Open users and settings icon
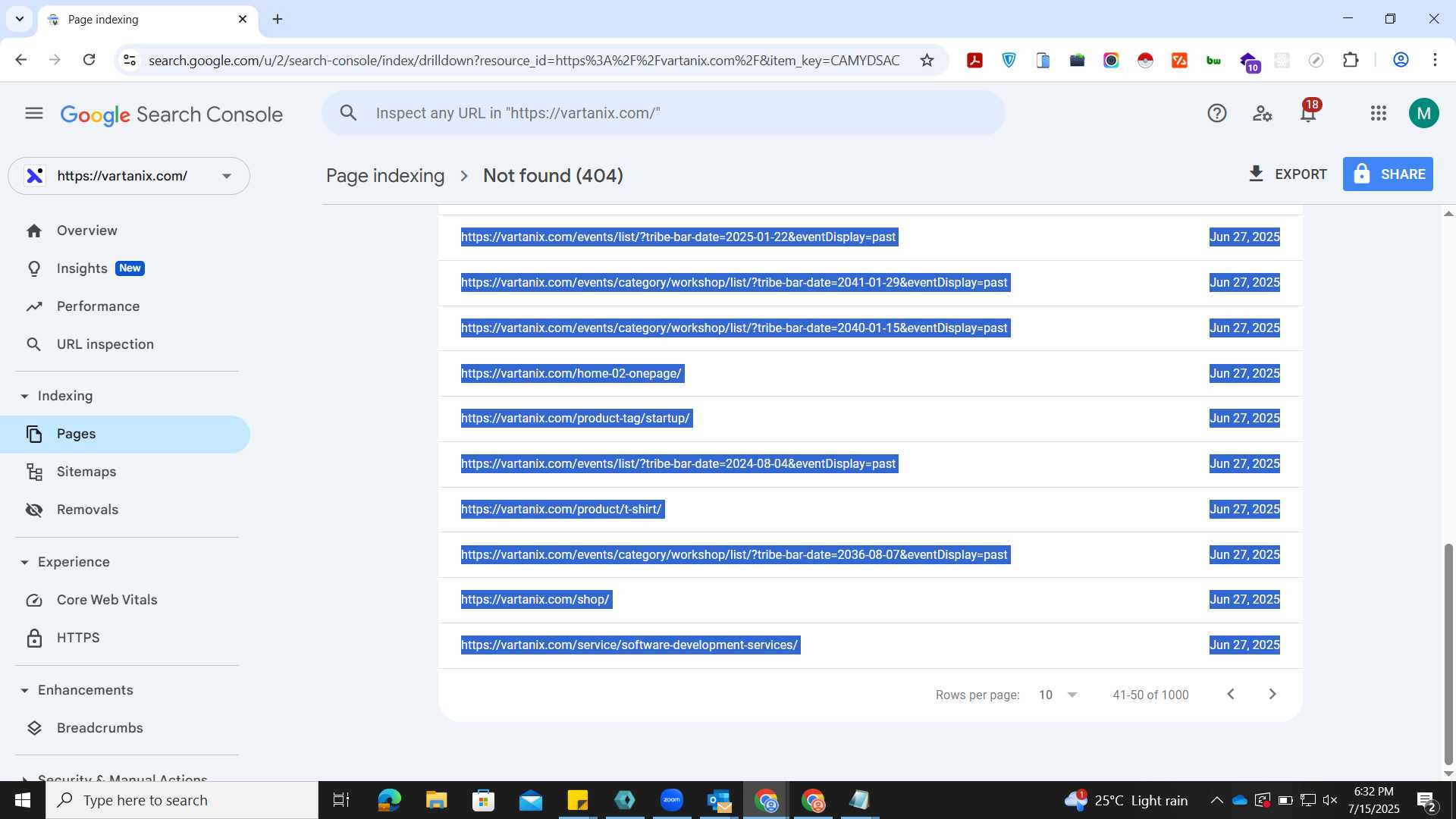Image resolution: width=1456 pixels, height=819 pixels. [1263, 114]
